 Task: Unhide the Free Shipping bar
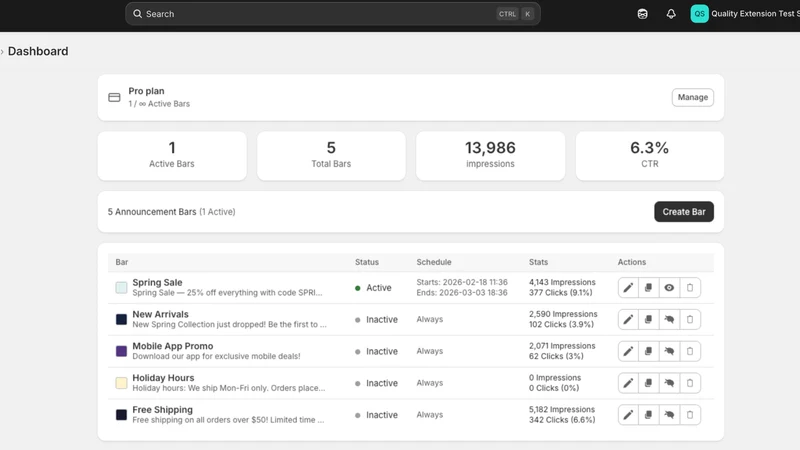669,415
